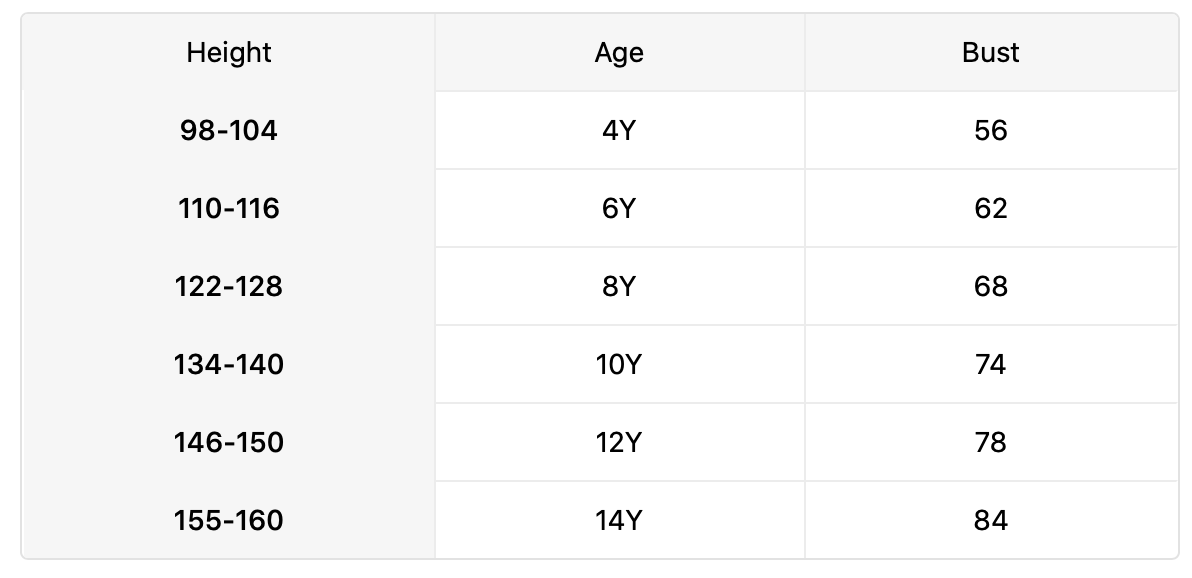Viewport: 1192px width, 578px height.
Task: Click the 10Y age cell
Action: [619, 365]
